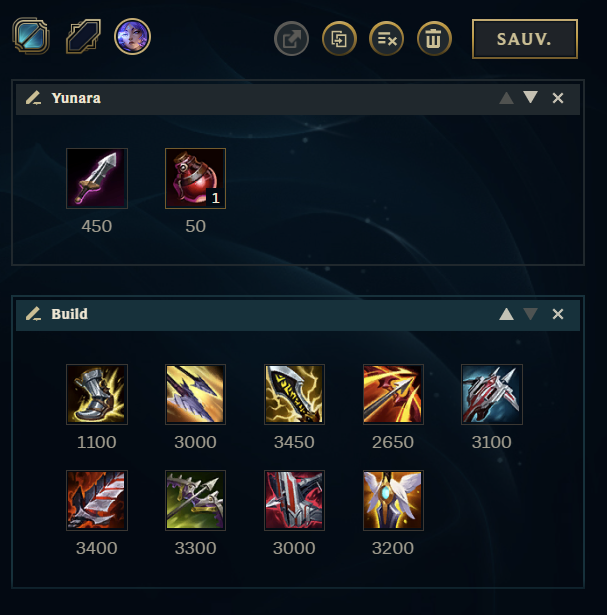The image size is (607, 615).
Task: Open the export item set icon
Action: click(291, 38)
